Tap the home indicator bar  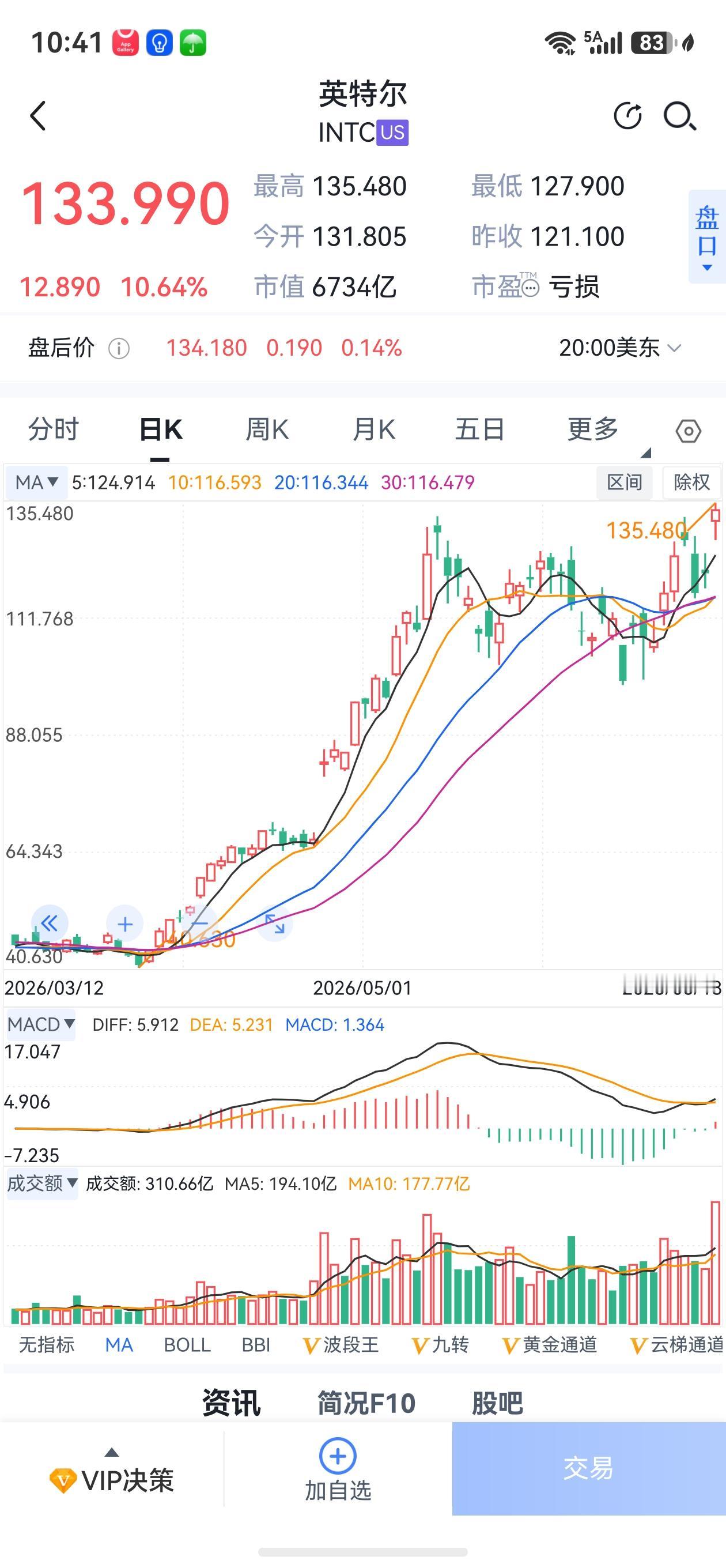pos(362,1551)
